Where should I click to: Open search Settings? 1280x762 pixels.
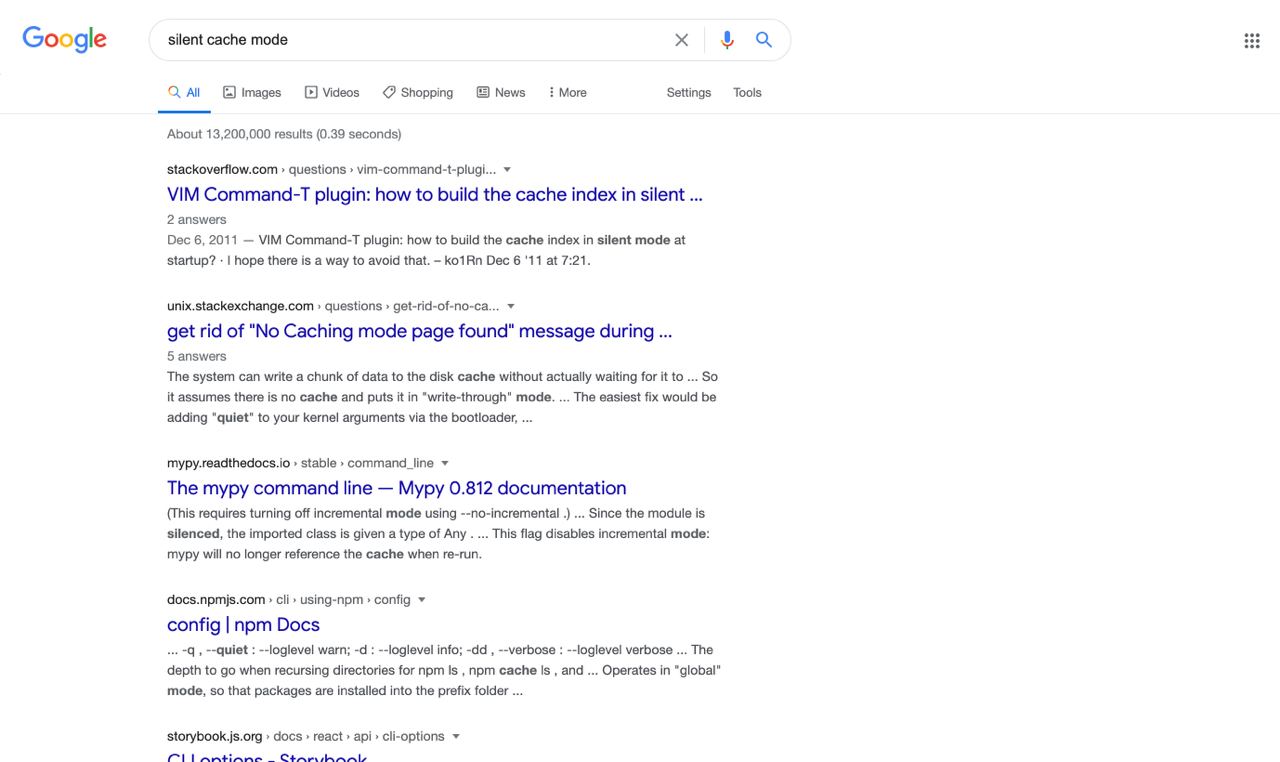pos(689,92)
